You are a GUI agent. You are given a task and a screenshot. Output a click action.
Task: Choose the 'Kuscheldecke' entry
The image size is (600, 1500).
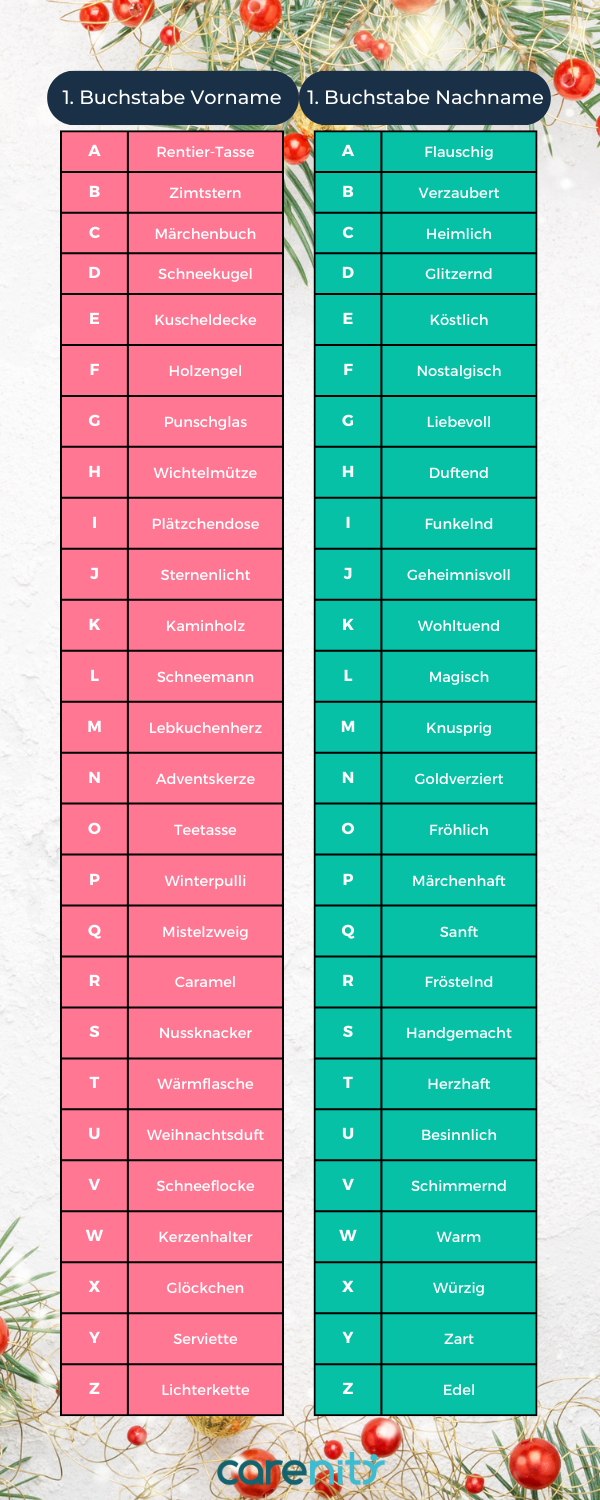205,320
